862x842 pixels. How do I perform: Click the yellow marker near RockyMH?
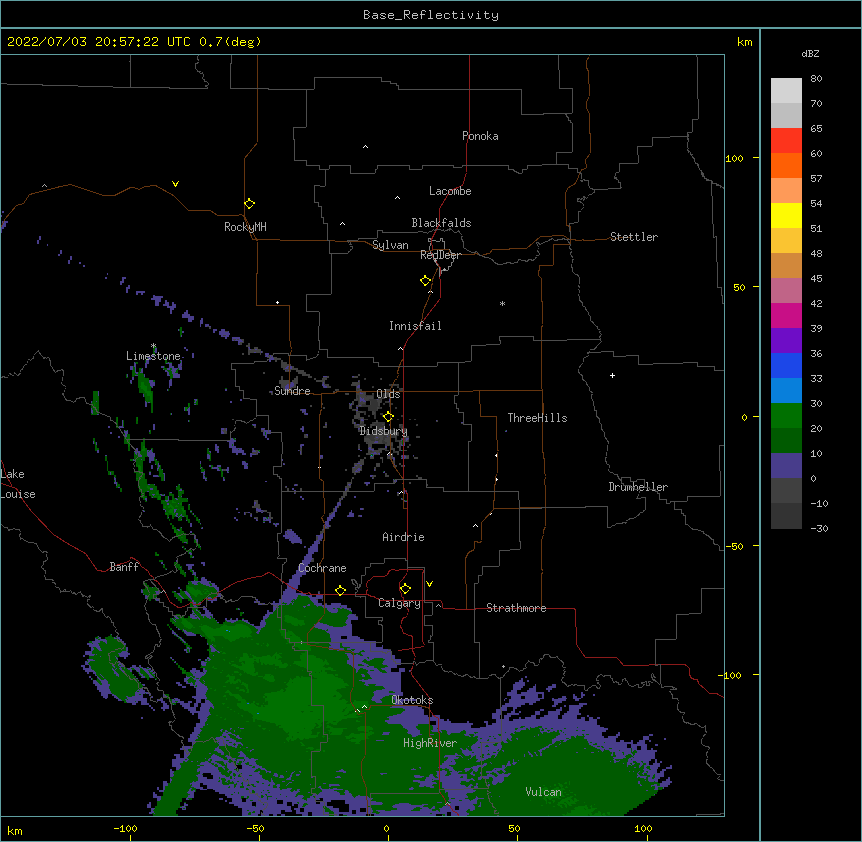tap(250, 204)
